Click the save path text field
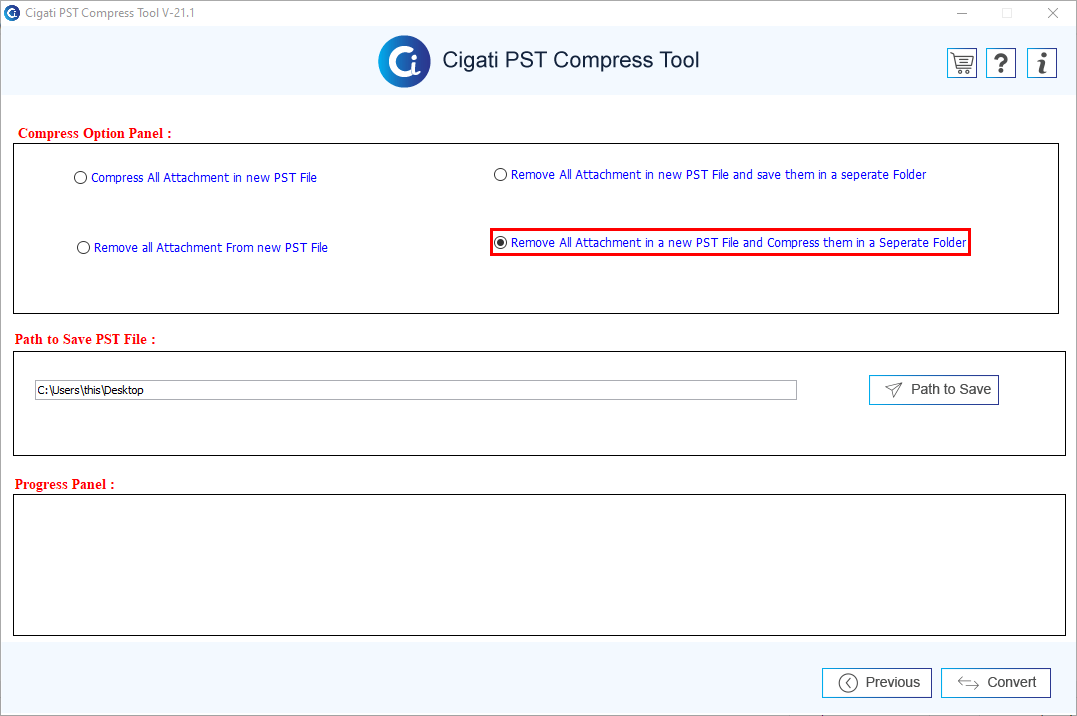 (x=416, y=390)
